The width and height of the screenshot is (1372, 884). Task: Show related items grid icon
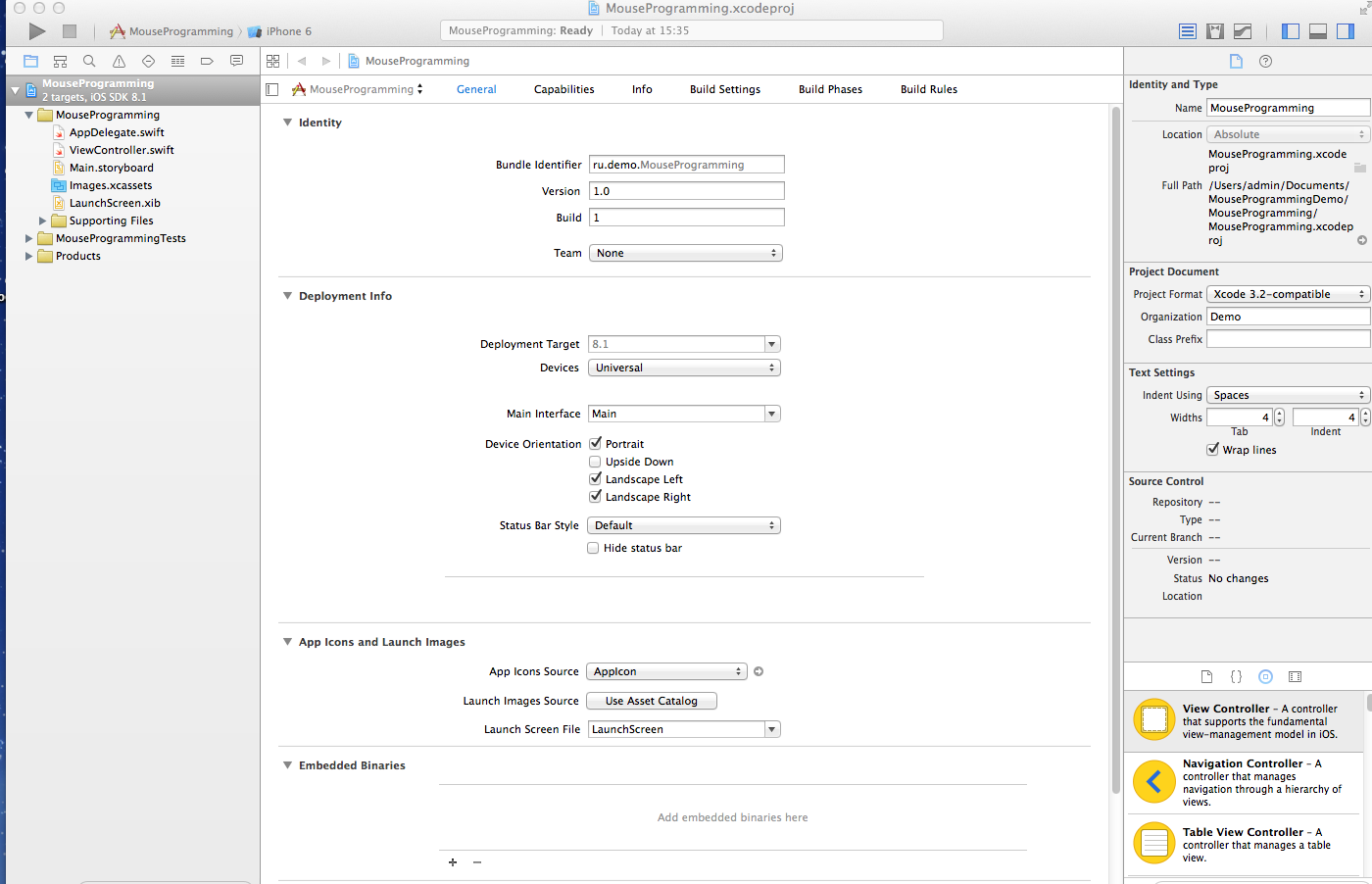[273, 61]
